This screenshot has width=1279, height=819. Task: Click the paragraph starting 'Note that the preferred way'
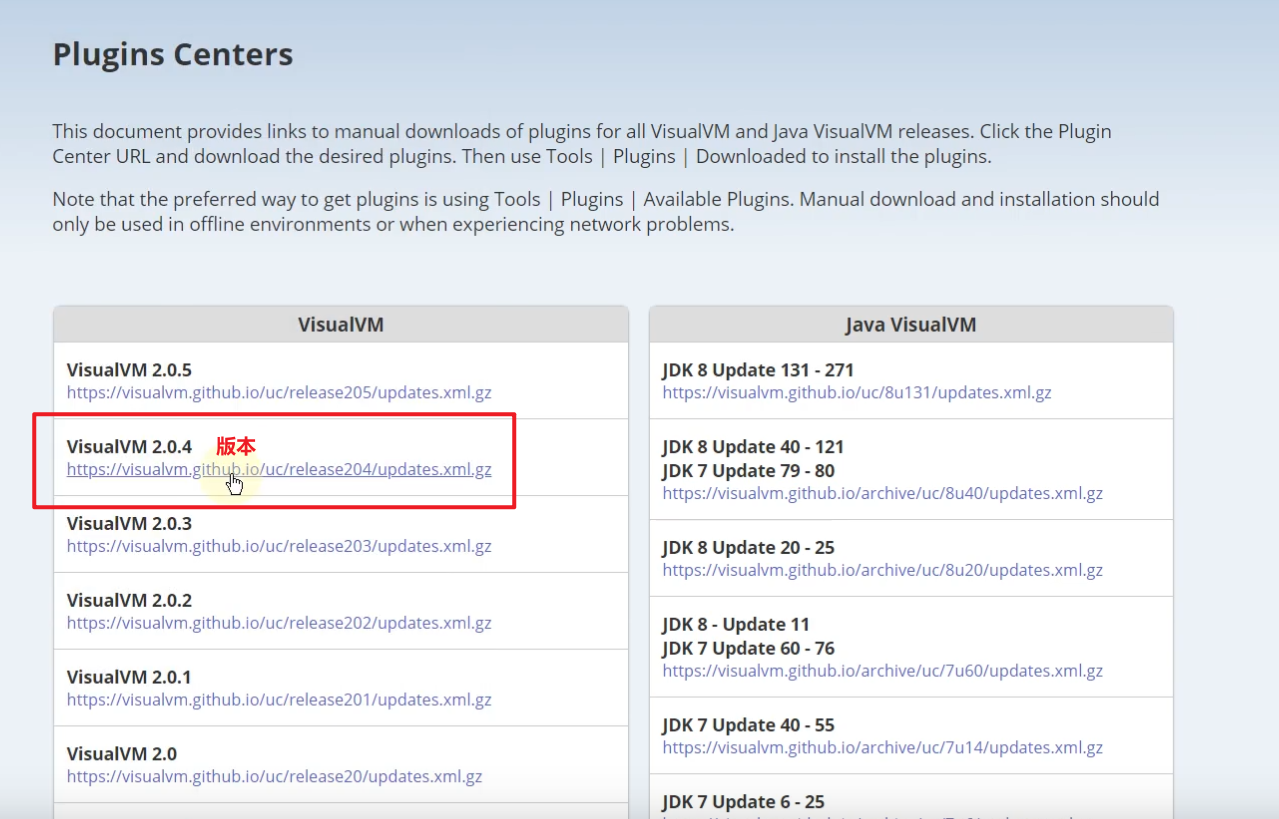[606, 212]
